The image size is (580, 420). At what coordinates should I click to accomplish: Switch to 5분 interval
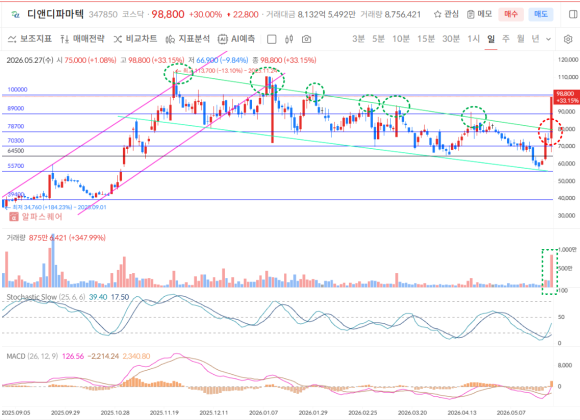378,39
